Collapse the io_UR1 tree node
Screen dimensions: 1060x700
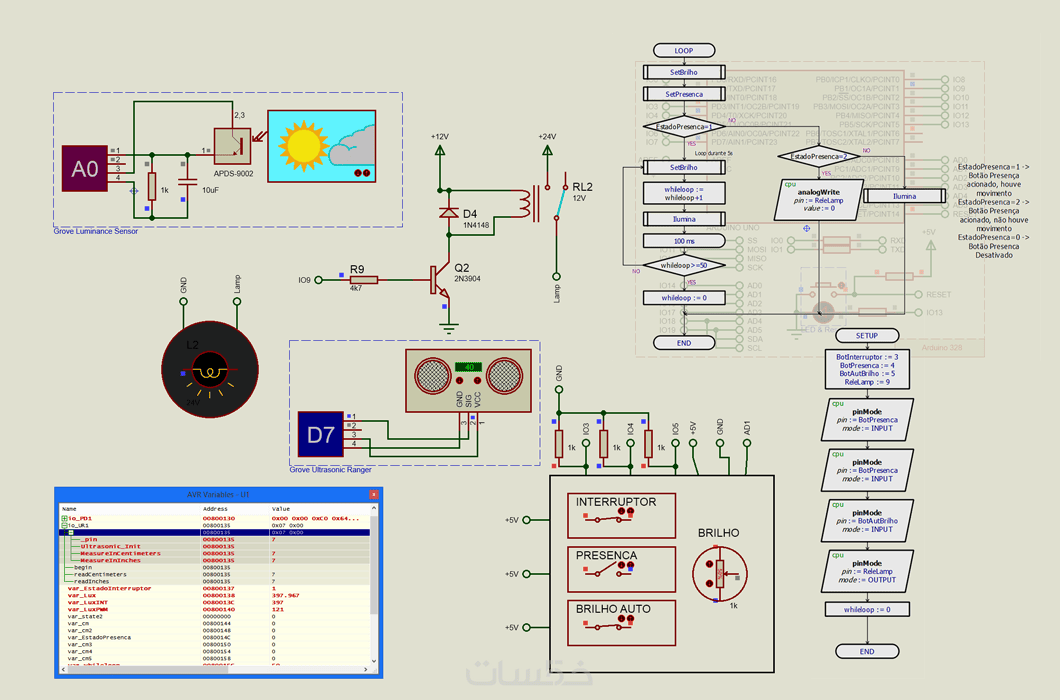tap(64, 526)
